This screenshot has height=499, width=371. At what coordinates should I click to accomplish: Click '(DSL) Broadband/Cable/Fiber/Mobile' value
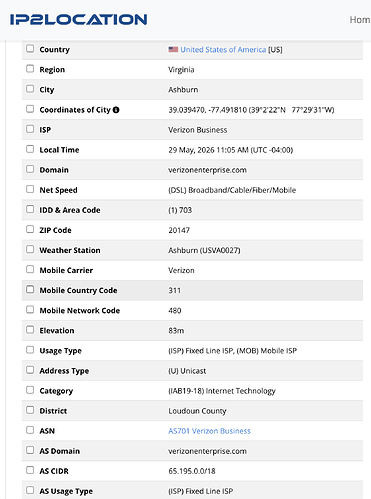232,190
